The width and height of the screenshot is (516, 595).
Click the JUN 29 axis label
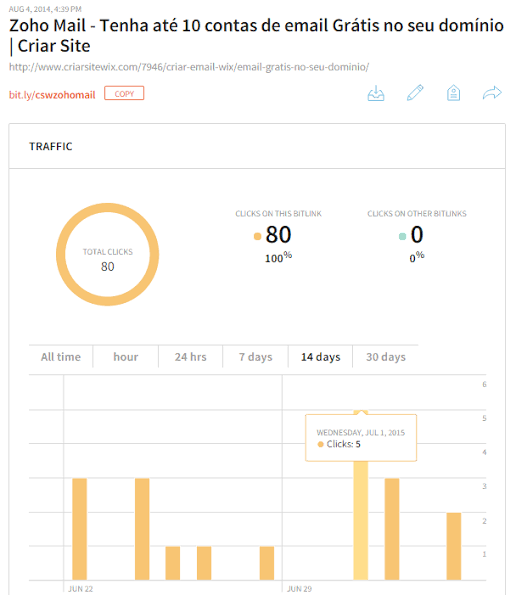[x=299, y=589]
